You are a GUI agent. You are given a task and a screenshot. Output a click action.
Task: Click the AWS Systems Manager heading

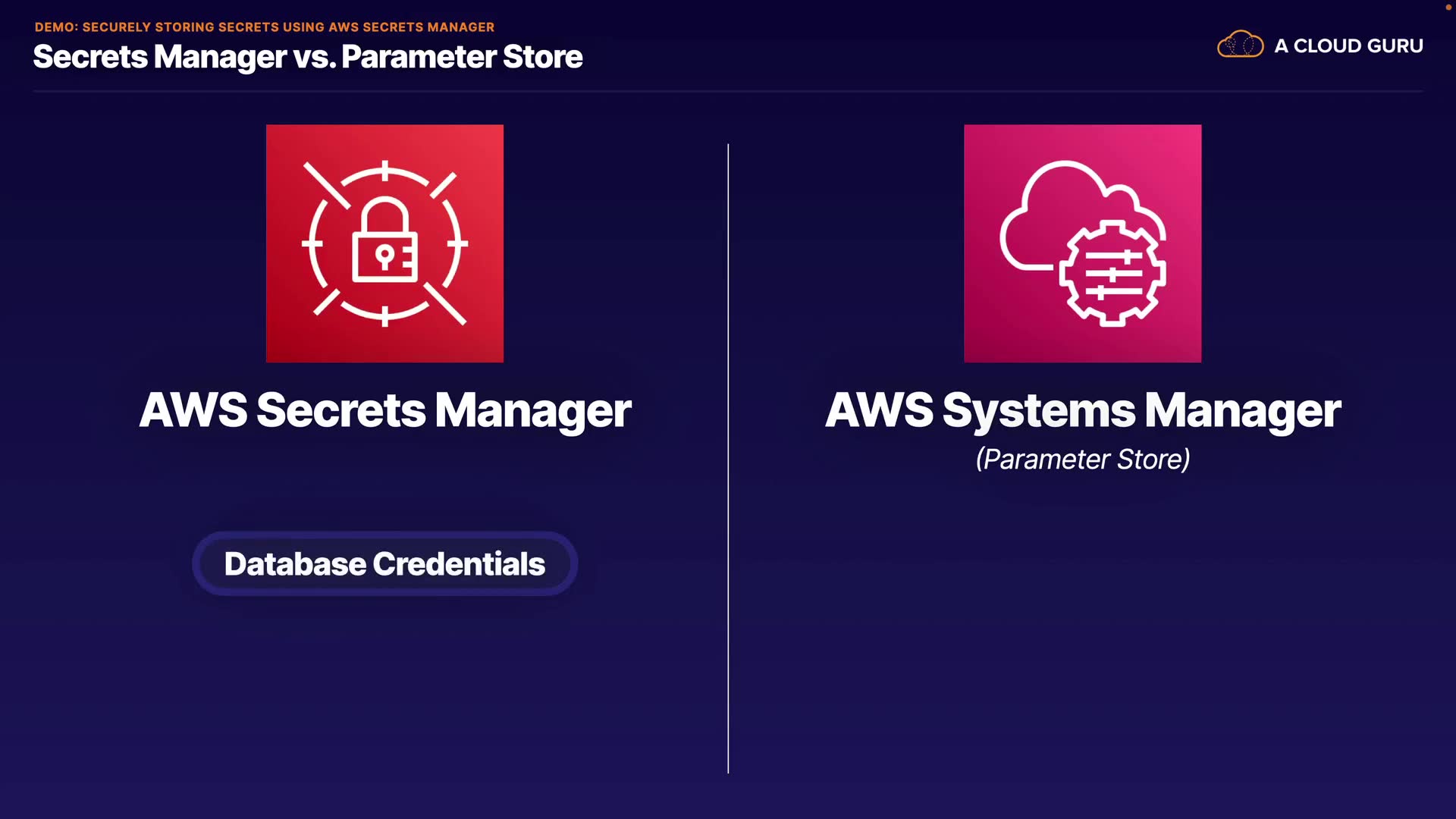pos(1082,410)
